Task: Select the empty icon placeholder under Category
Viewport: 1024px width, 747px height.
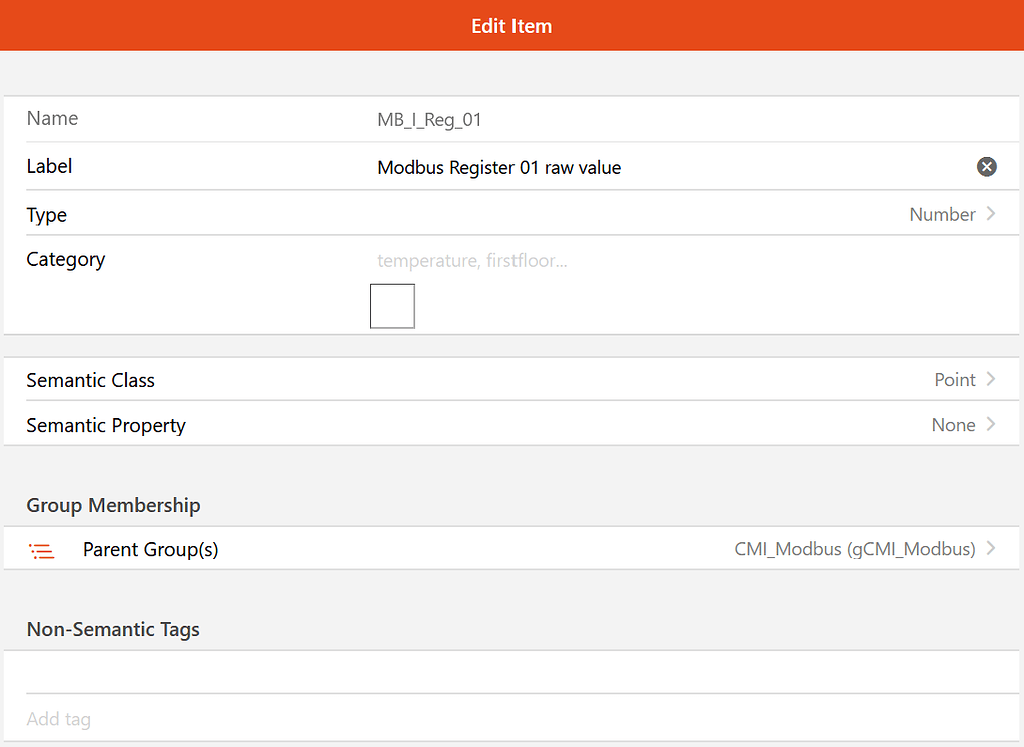Action: click(391, 305)
